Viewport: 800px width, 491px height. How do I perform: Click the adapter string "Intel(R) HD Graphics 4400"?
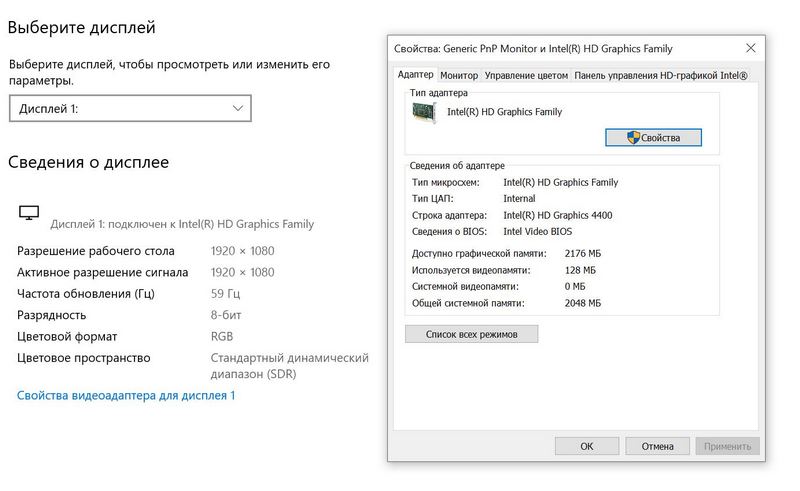557,215
